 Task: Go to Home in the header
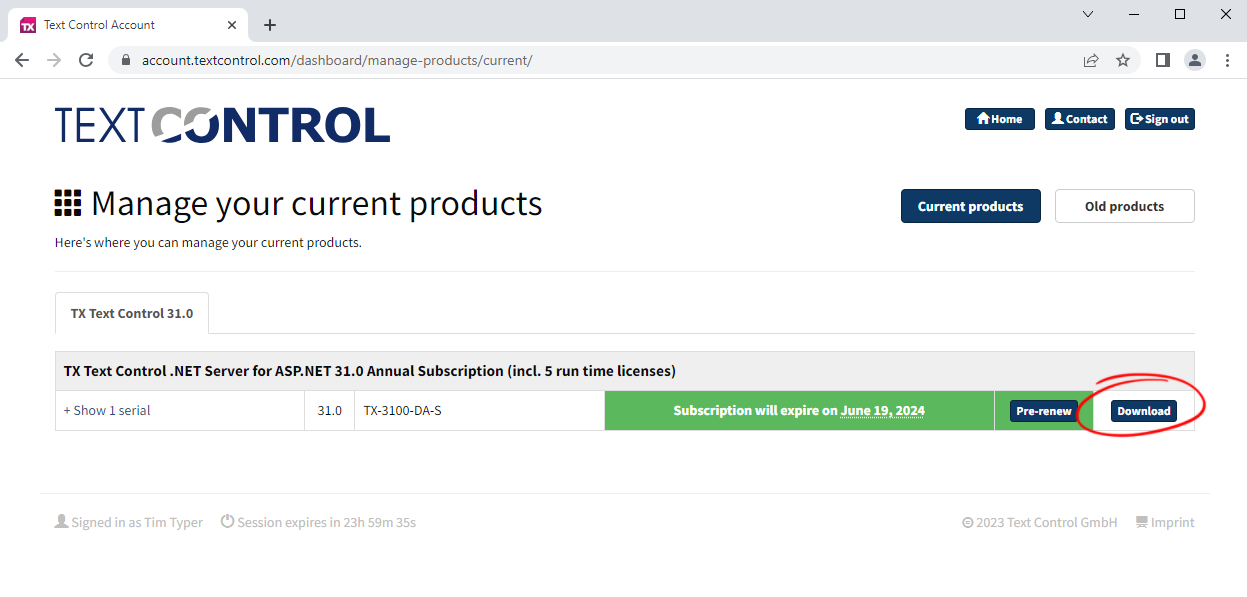999,119
